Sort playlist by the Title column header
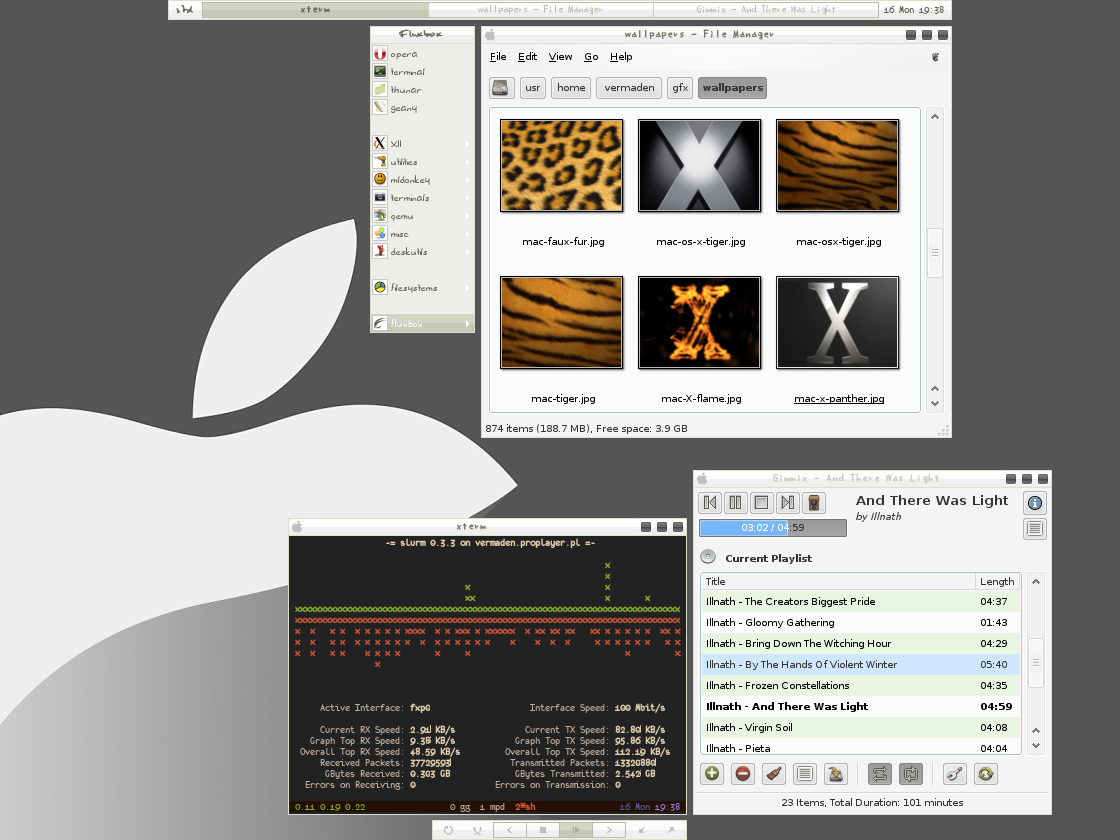 point(838,581)
